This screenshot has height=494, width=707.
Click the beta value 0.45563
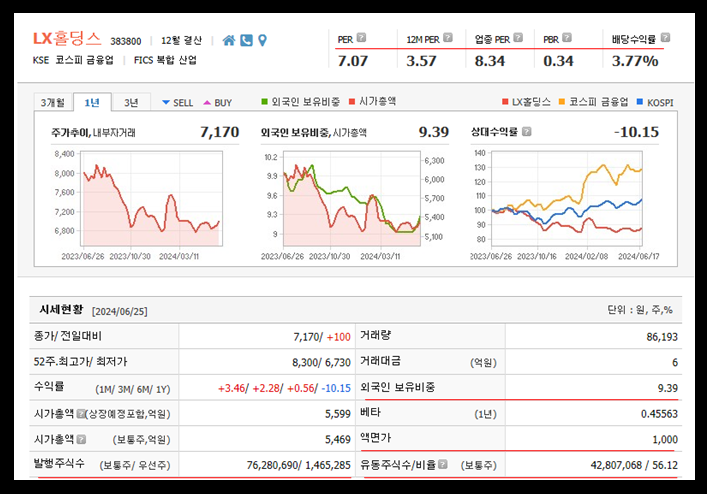click(659, 414)
